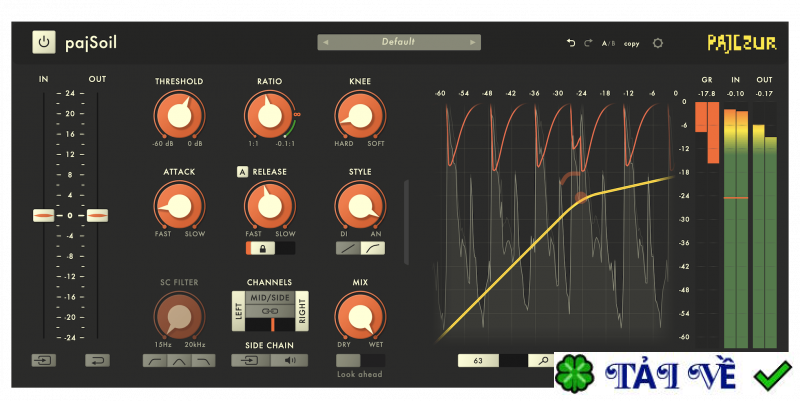This screenshot has height=401, width=800.
Task: Click the PAJCZUR logo
Action: coord(742,43)
